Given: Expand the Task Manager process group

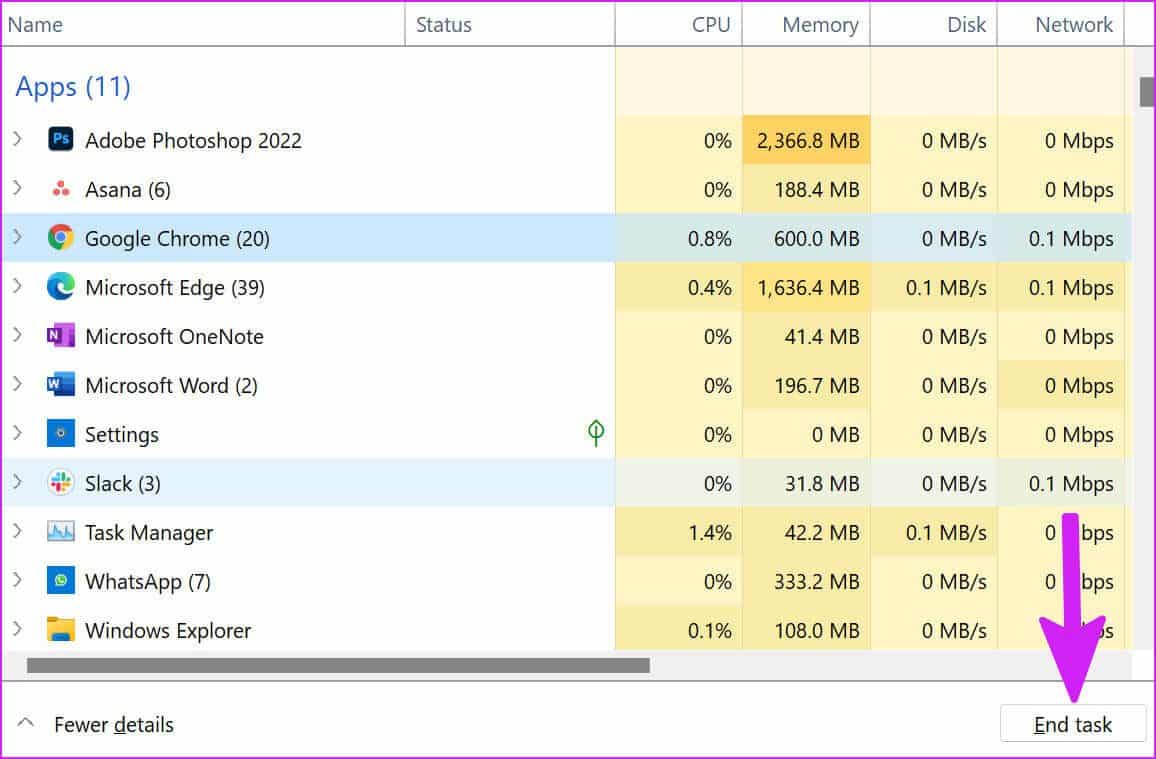Looking at the screenshot, I should (x=18, y=531).
